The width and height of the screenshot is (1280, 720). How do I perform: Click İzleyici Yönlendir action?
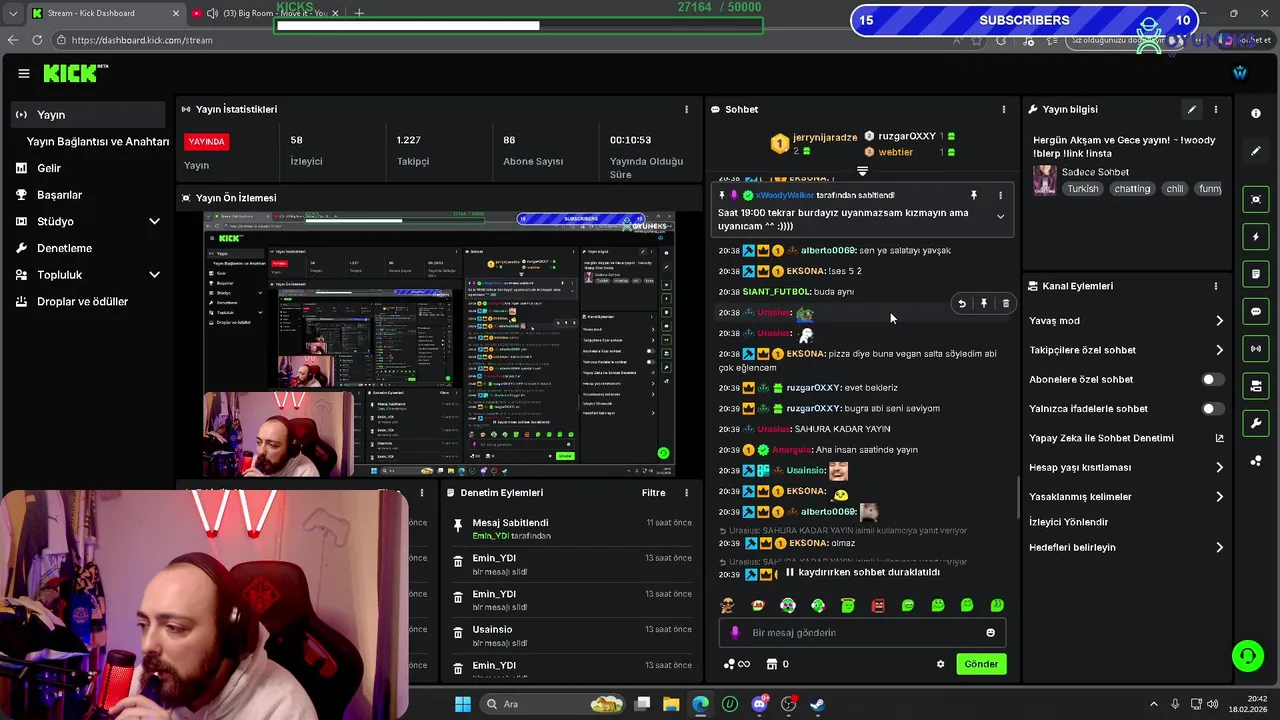[1069, 522]
